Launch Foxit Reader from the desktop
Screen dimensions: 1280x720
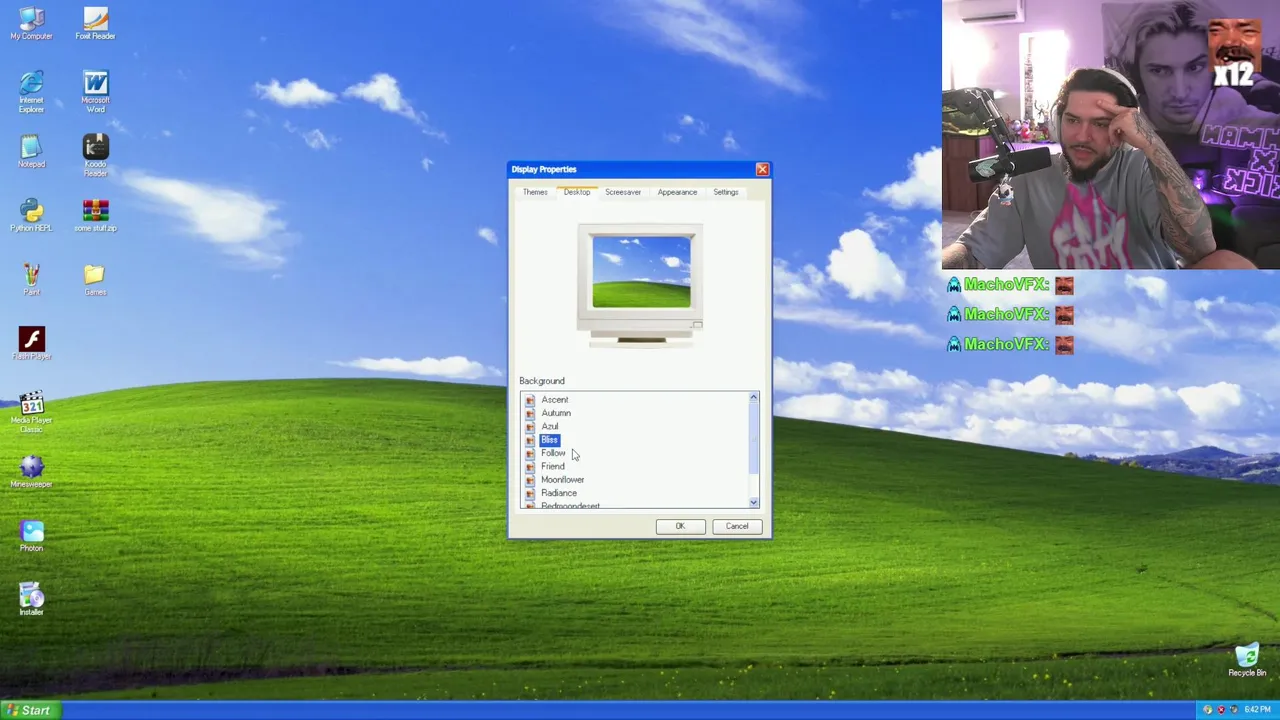click(x=95, y=24)
